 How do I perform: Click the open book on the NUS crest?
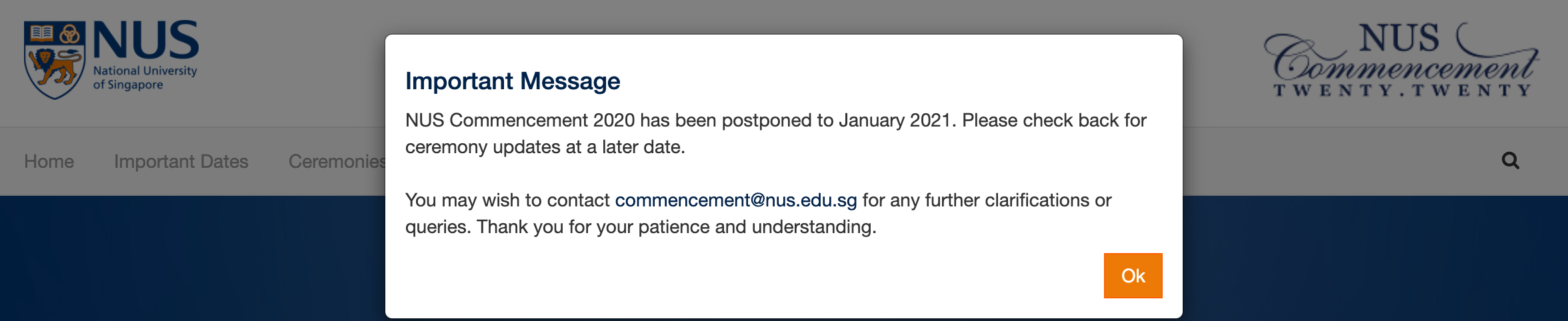pos(42,33)
